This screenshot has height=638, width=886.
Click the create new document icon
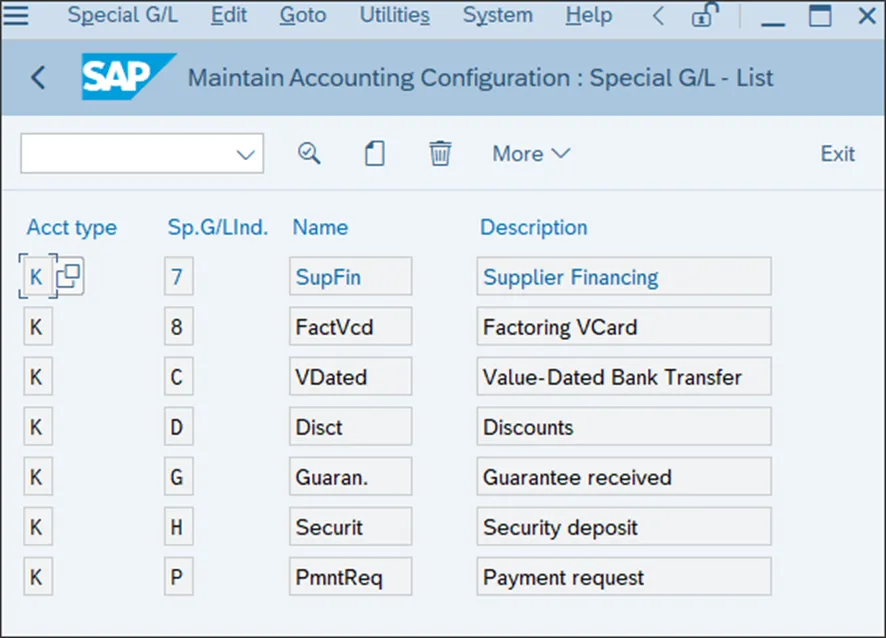click(375, 153)
